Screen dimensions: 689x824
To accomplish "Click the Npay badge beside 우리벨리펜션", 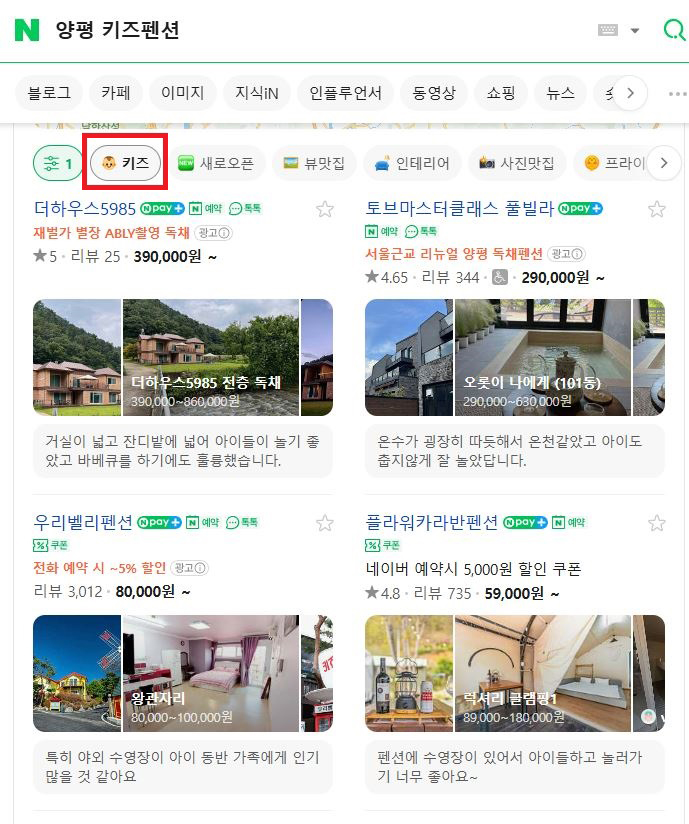I will pyautogui.click(x=159, y=522).
